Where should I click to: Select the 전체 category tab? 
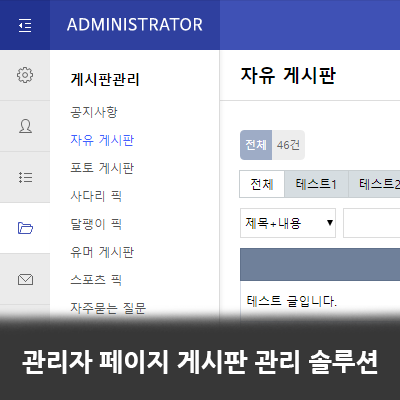click(262, 184)
